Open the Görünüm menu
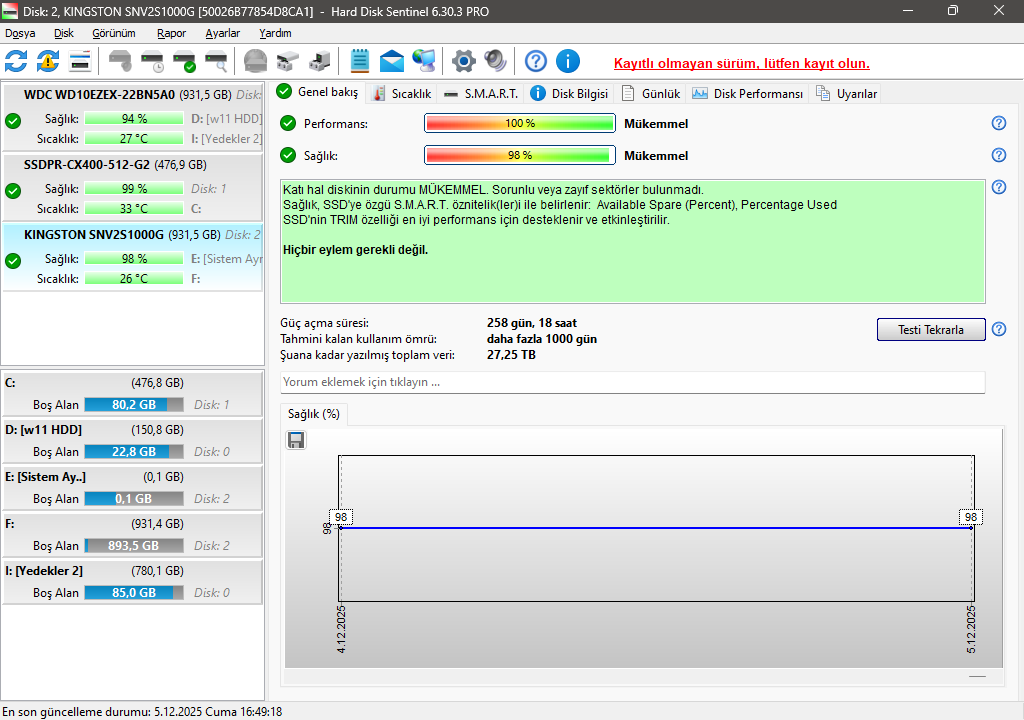 point(114,33)
